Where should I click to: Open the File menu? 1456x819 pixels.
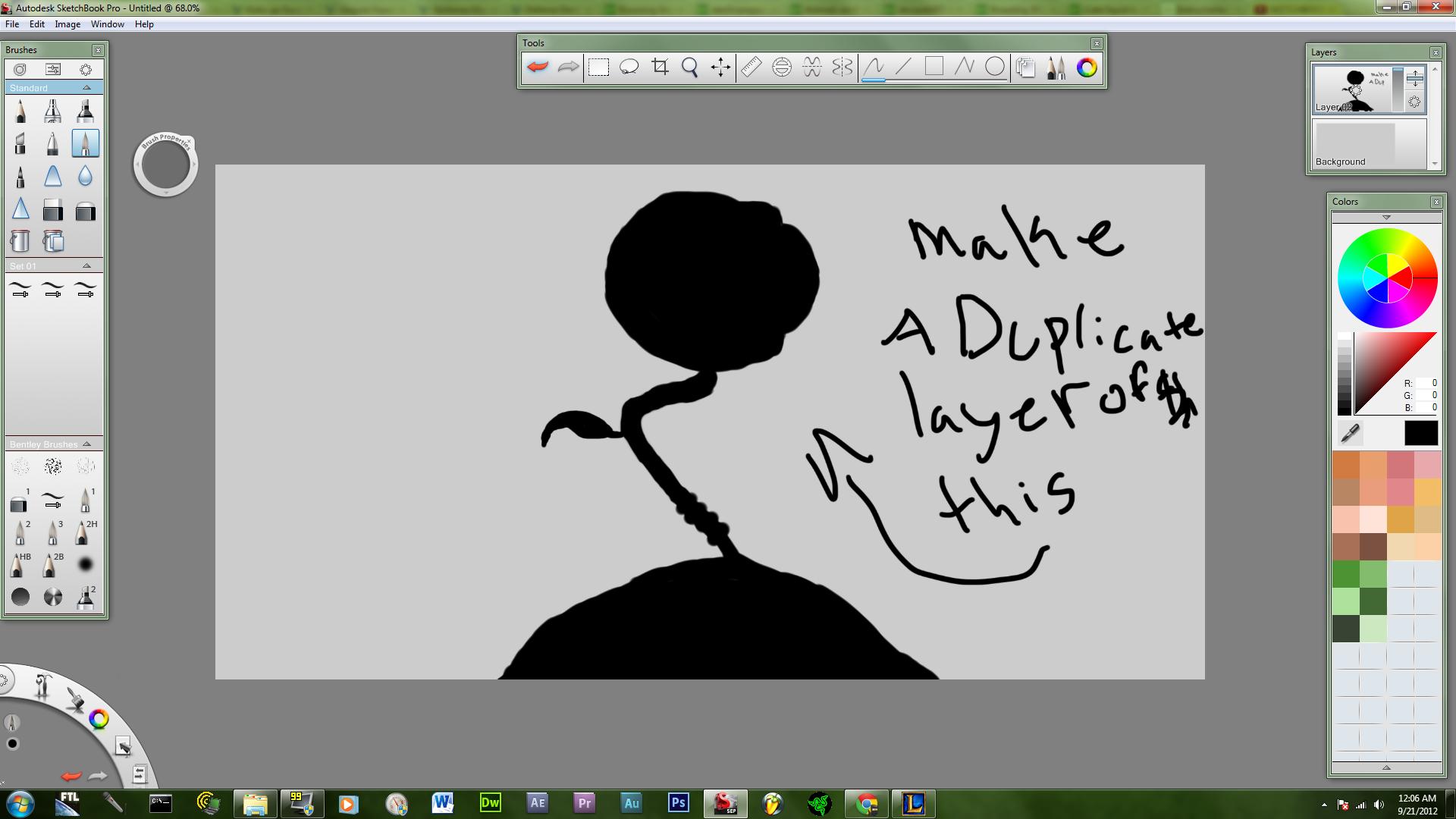[x=12, y=24]
